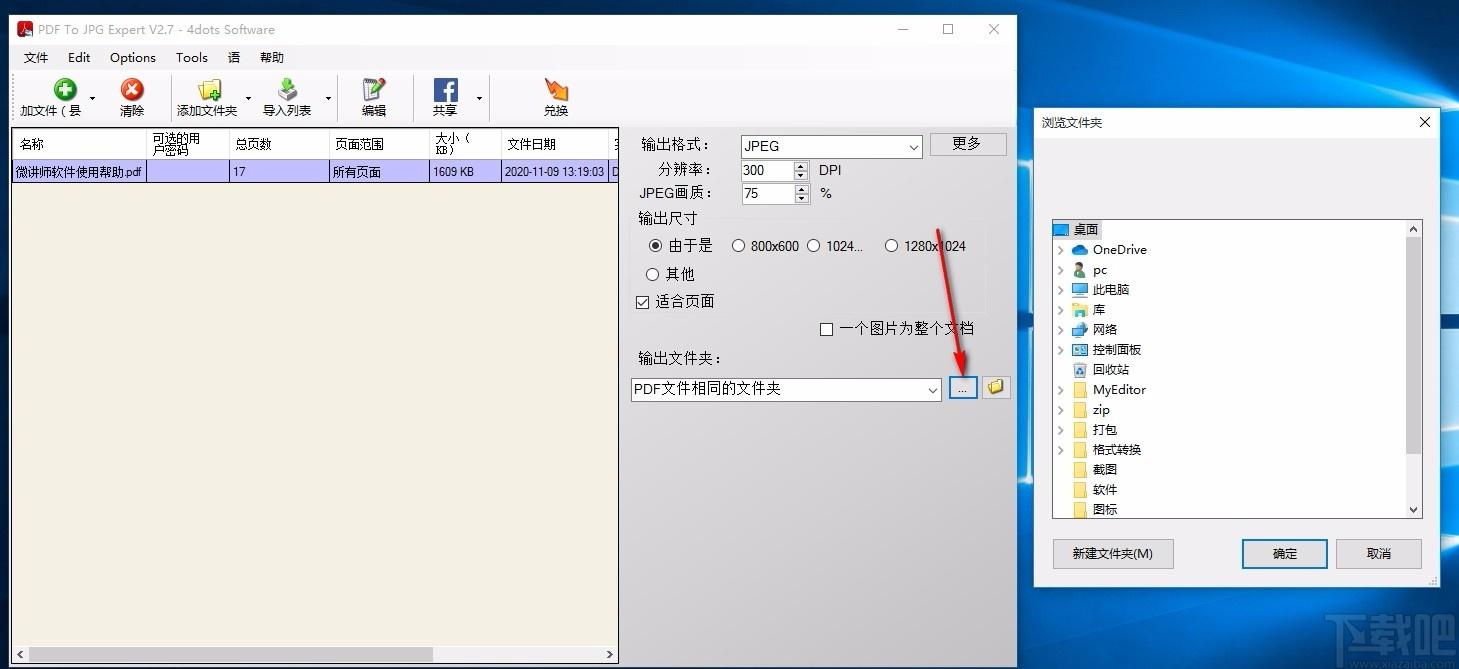Select the 截图 folder in tree

[x=1094, y=470]
